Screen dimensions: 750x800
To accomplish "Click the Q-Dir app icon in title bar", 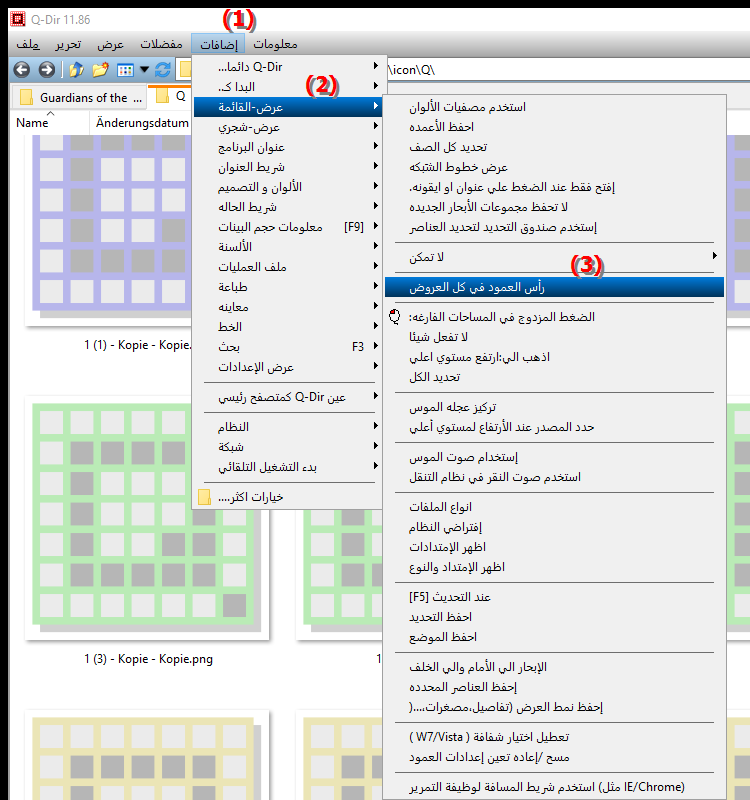I will [18, 20].
